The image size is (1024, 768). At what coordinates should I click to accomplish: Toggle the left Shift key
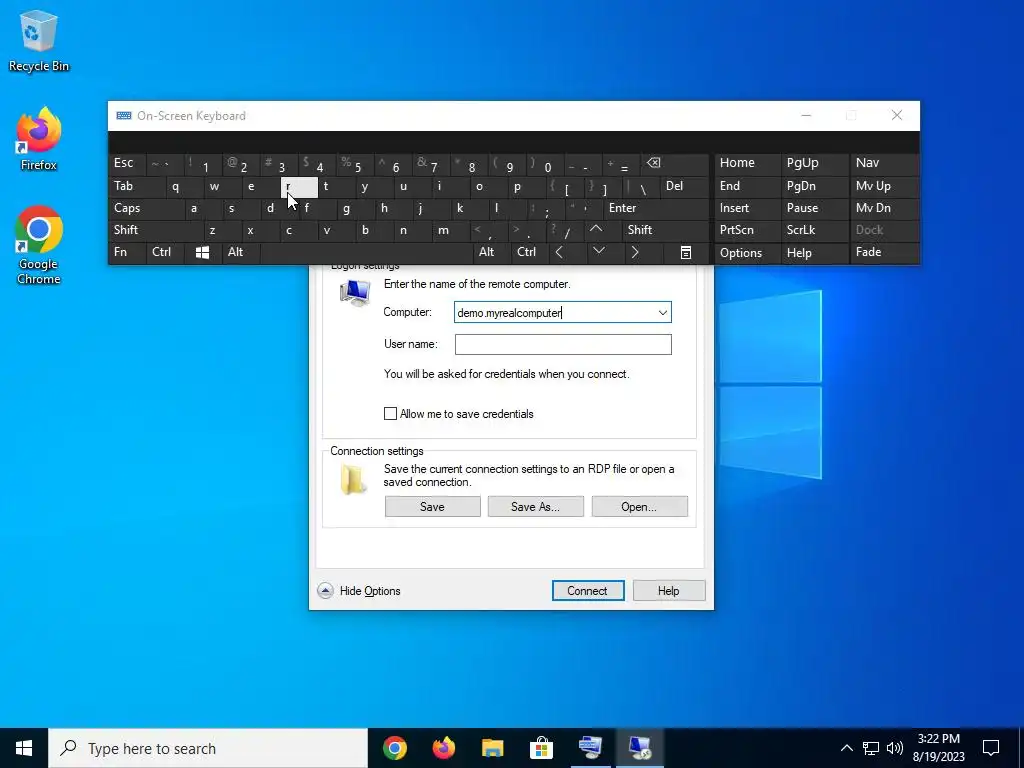[x=155, y=230]
